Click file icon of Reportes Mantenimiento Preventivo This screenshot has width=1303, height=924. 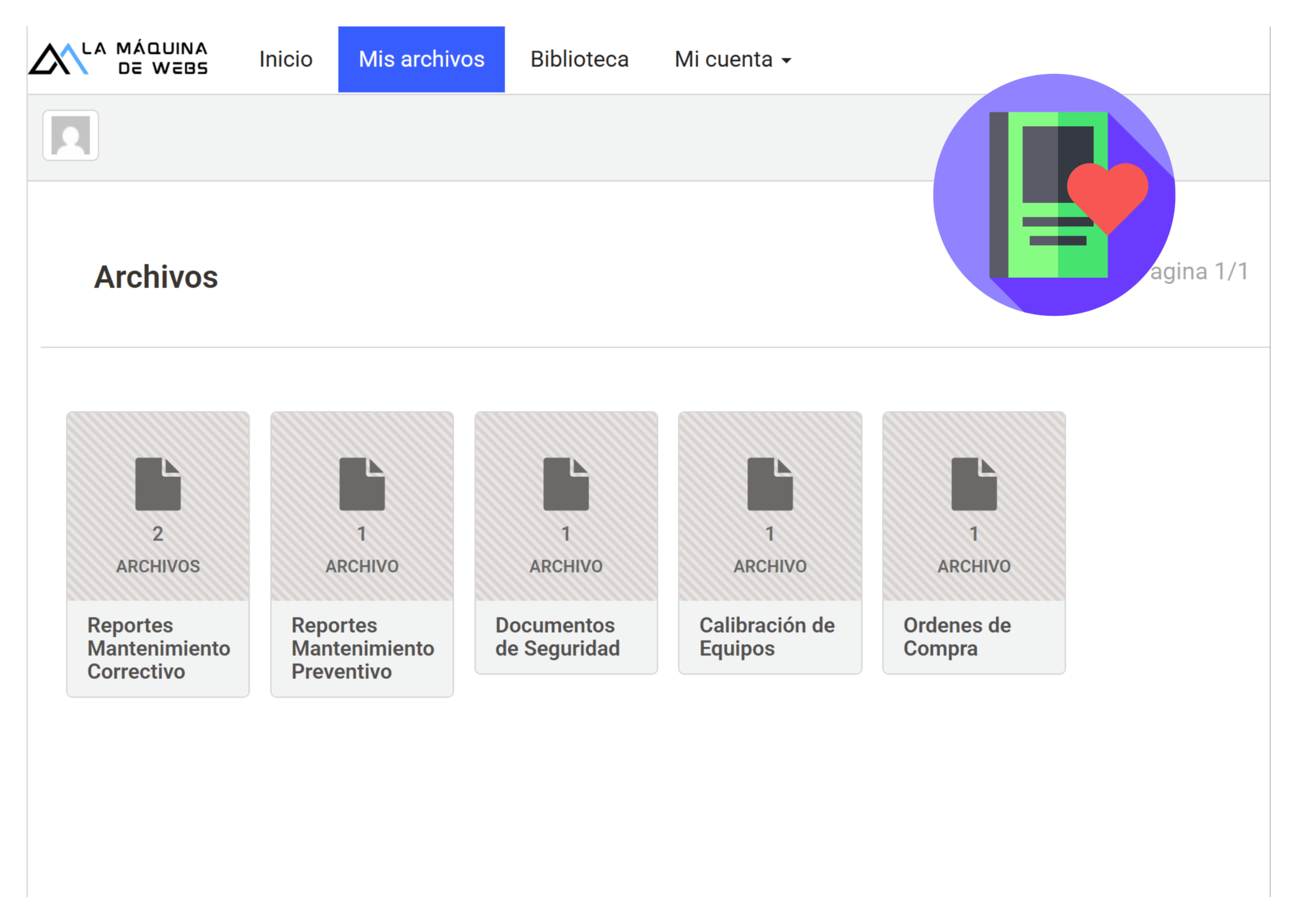pos(362,484)
